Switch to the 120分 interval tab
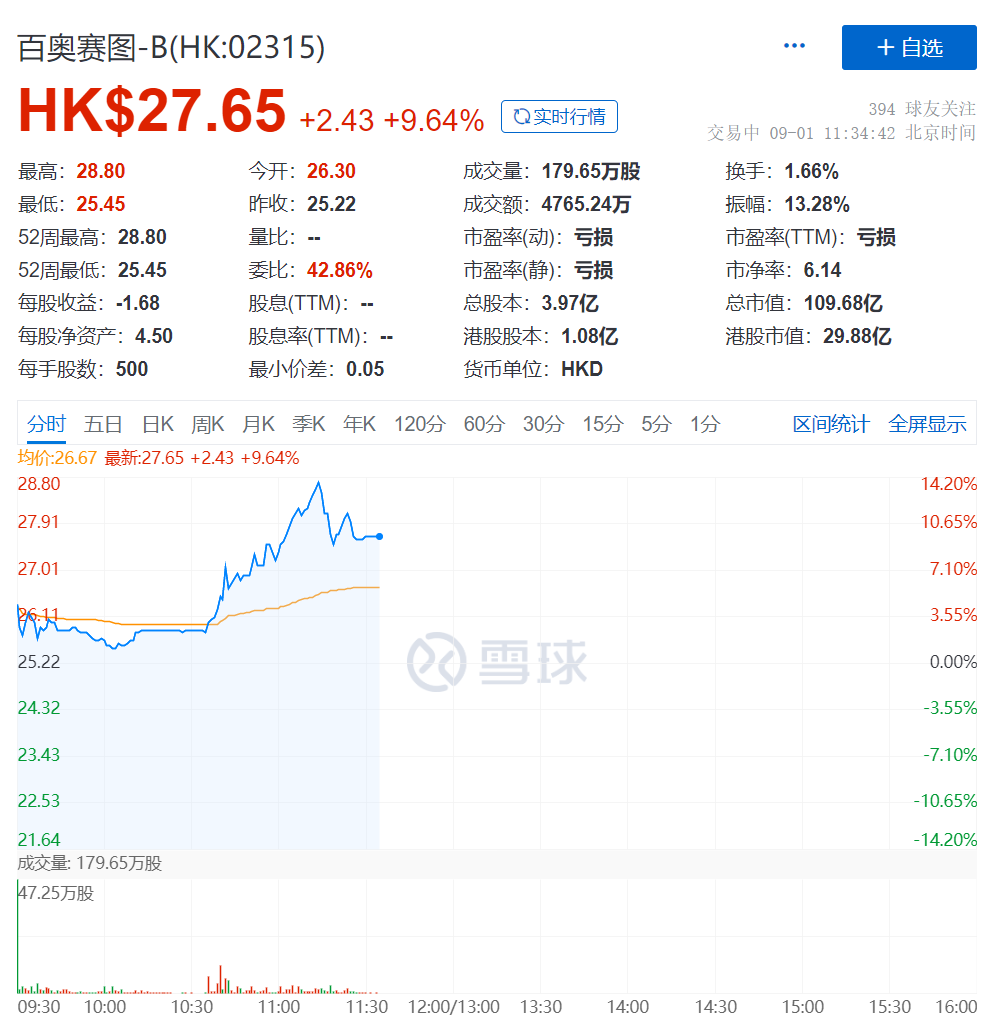This screenshot has width=998, height=1028. [420, 424]
